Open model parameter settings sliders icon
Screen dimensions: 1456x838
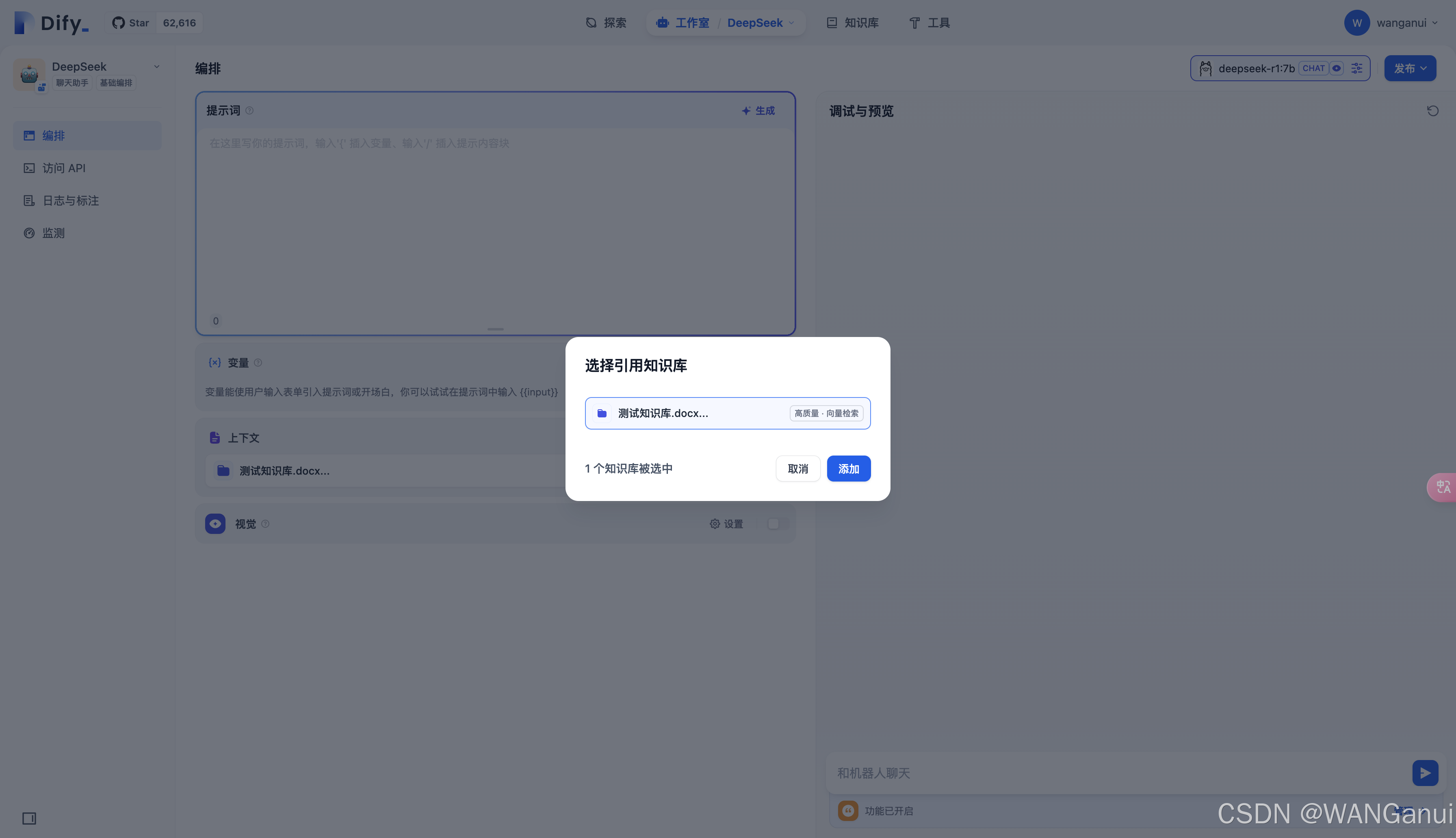[x=1357, y=69]
